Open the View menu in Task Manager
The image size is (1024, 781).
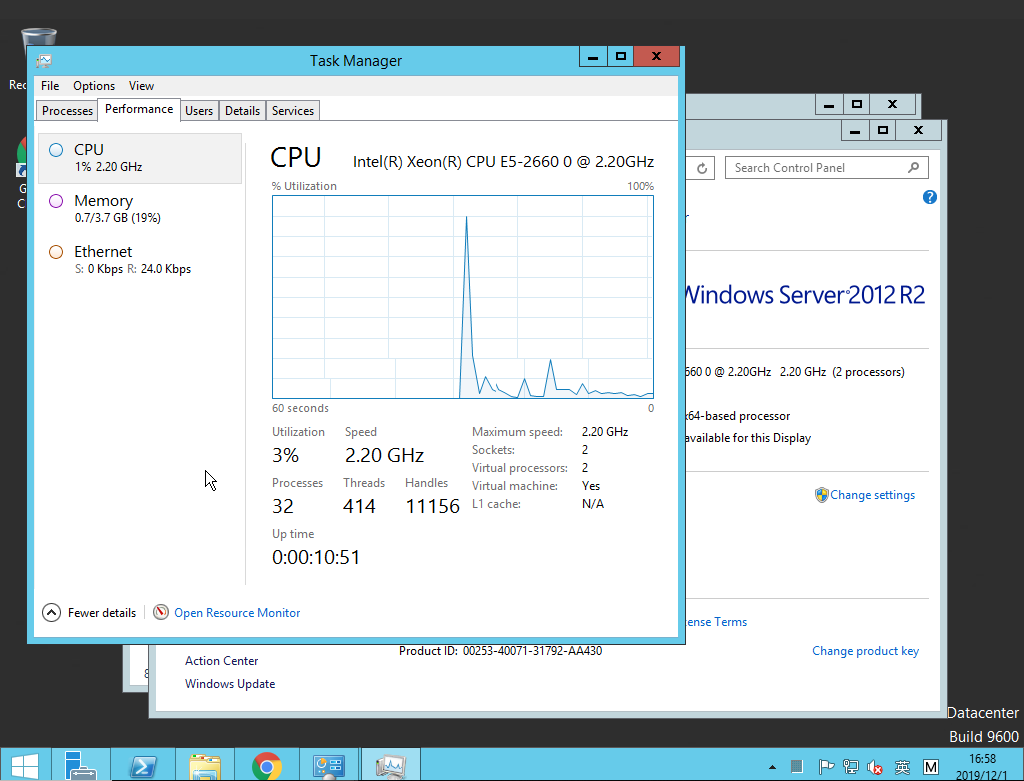141,86
